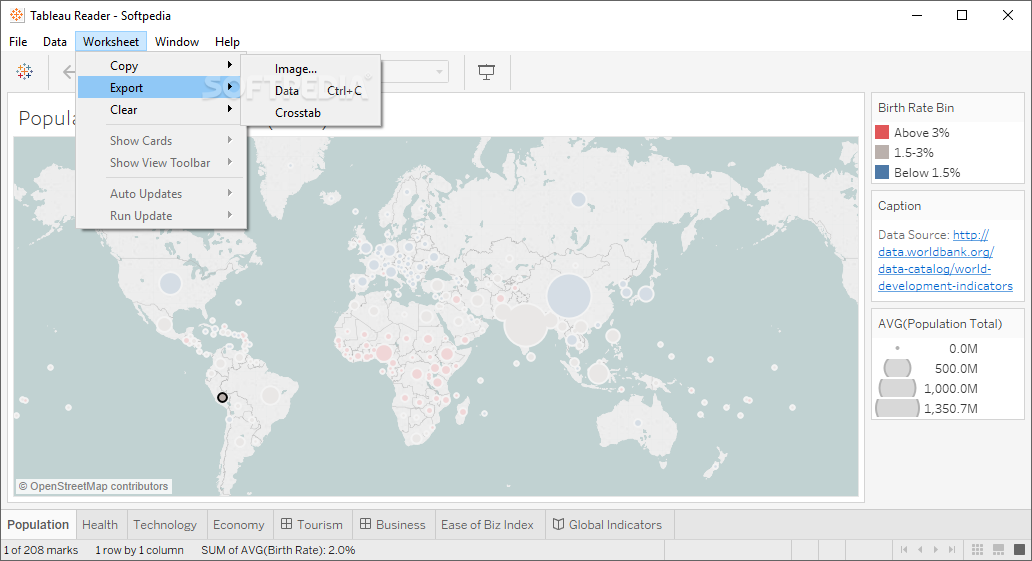Click 'SUM of AVG(Birth Rate): 2.0%' status text

pyautogui.click(x=278, y=550)
